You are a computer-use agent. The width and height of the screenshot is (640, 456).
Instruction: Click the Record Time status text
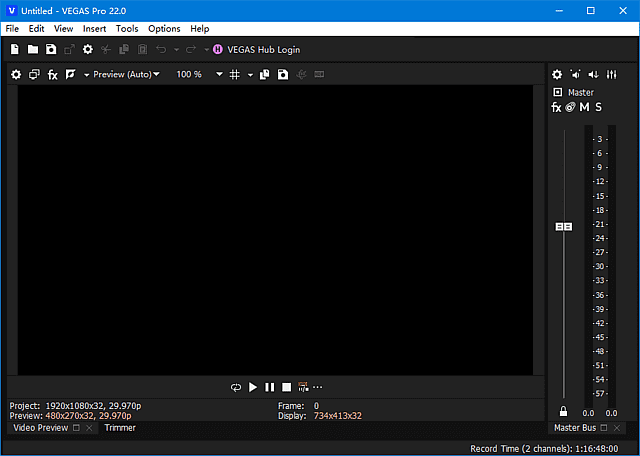tap(544, 449)
